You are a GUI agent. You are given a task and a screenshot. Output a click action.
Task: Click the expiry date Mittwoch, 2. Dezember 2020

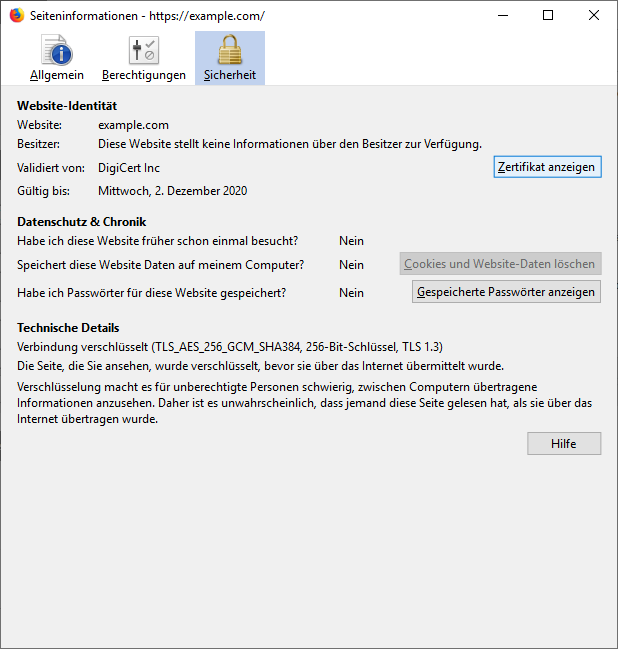173,191
